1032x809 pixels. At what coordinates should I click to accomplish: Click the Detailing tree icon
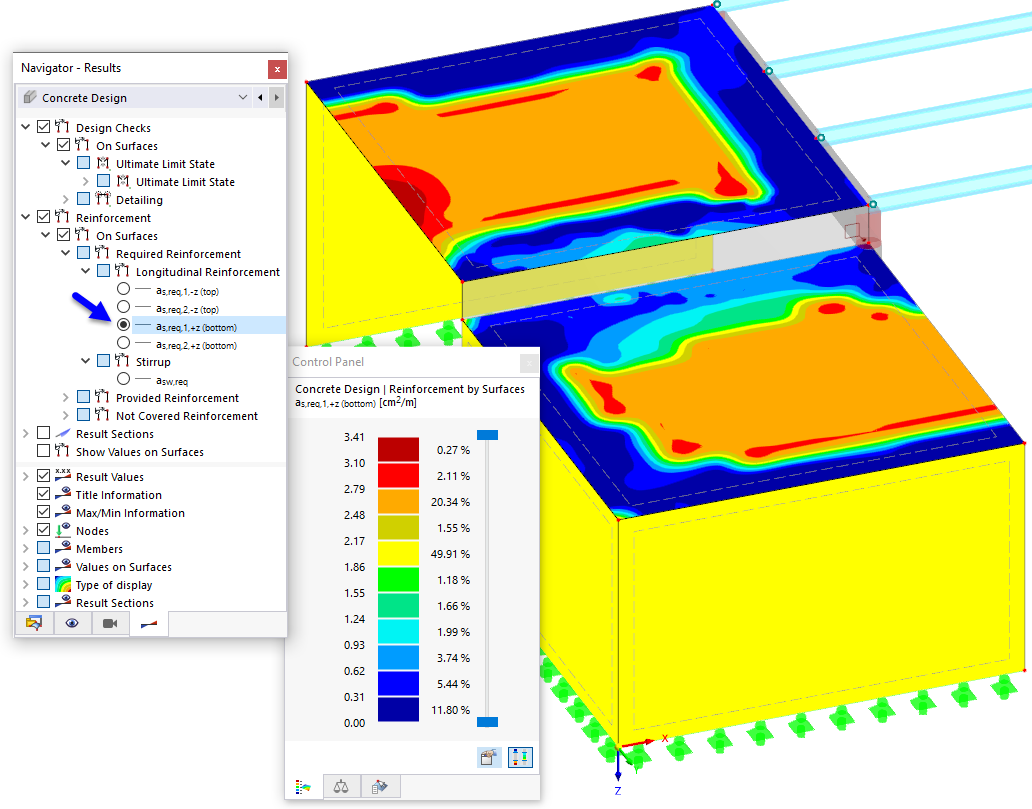pos(103,199)
